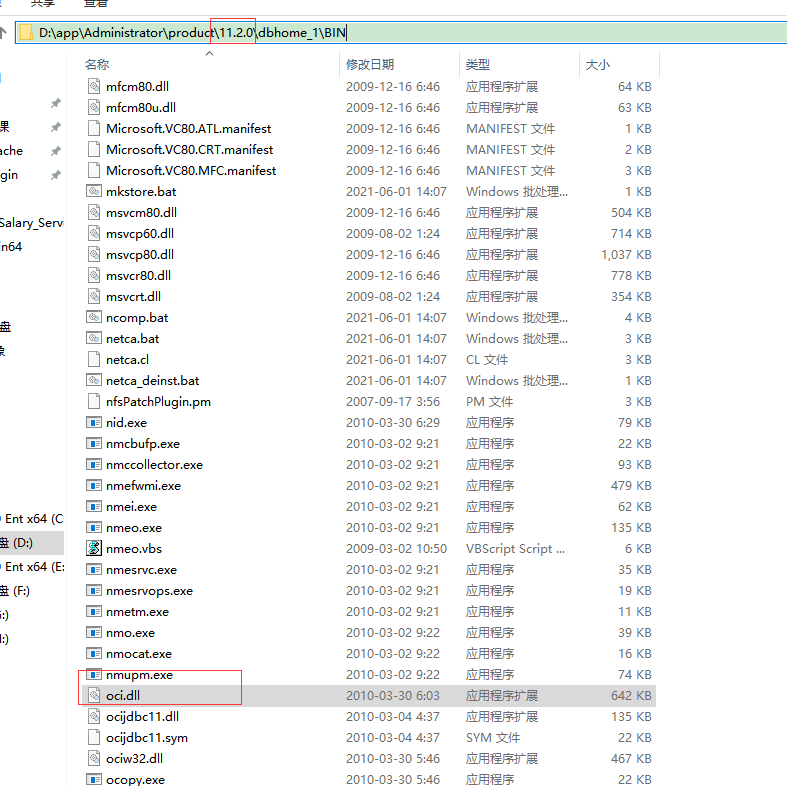Click the VBScript Script type cell
This screenshot has height=786, width=787.
coord(515,549)
